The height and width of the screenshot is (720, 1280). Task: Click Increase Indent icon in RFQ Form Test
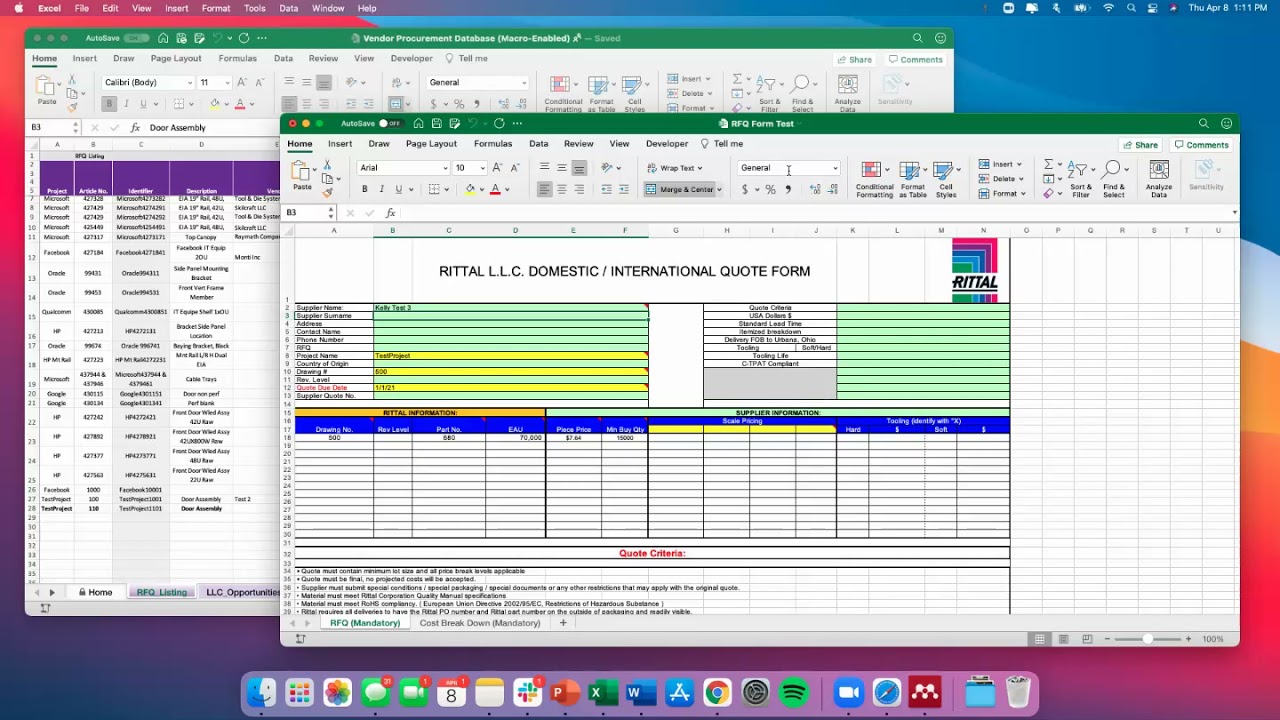623,189
